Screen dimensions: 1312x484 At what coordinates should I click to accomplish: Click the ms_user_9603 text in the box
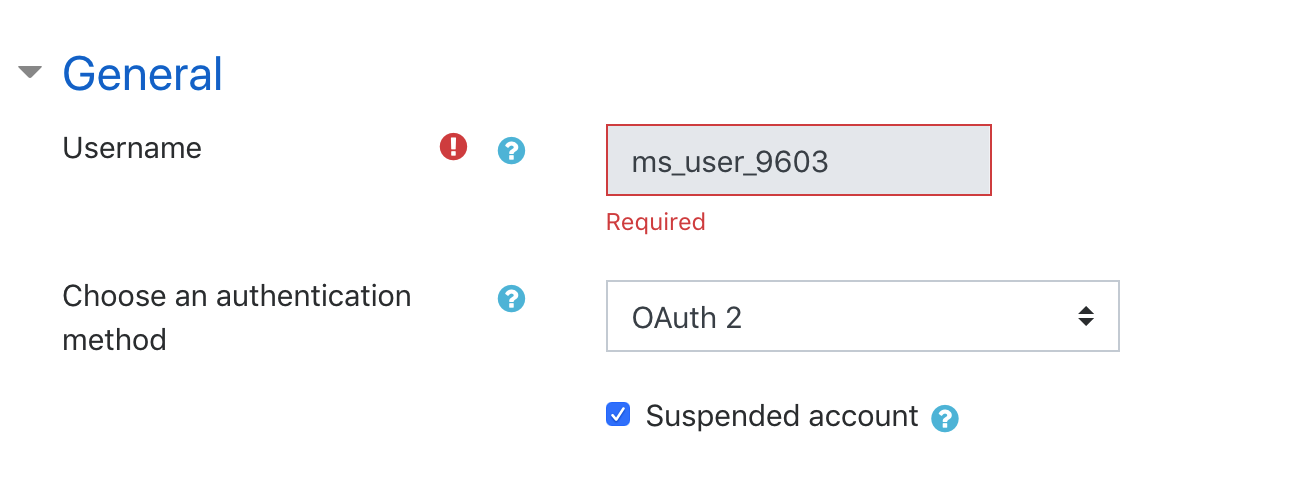pyautogui.click(x=730, y=162)
